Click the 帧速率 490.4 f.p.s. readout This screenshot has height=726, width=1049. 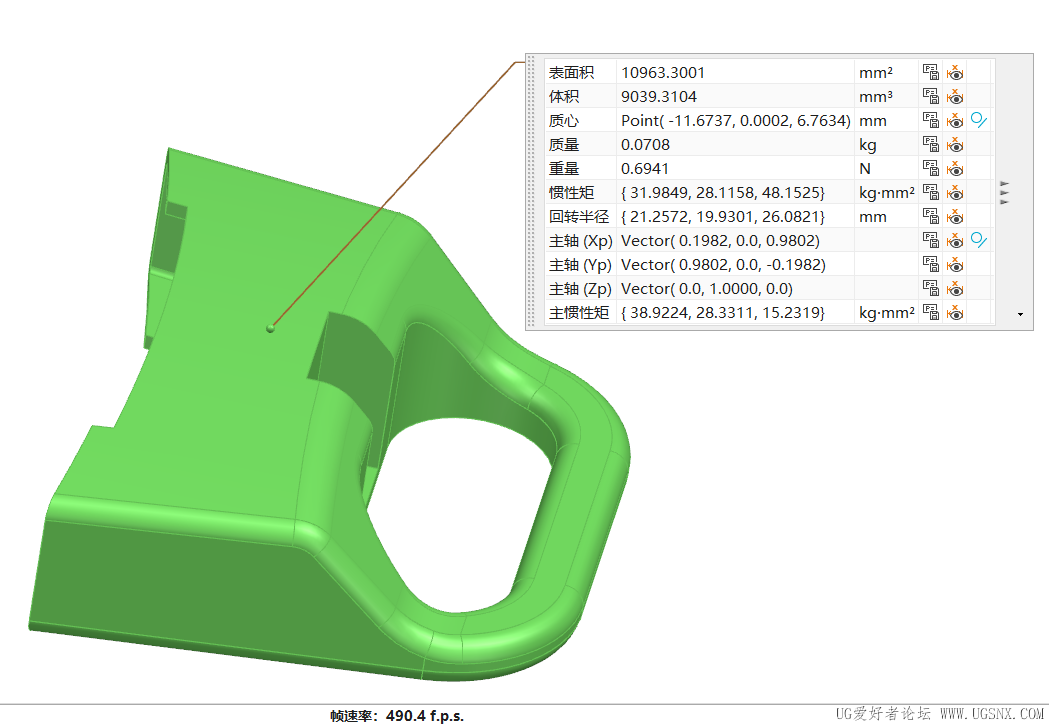tap(397, 716)
